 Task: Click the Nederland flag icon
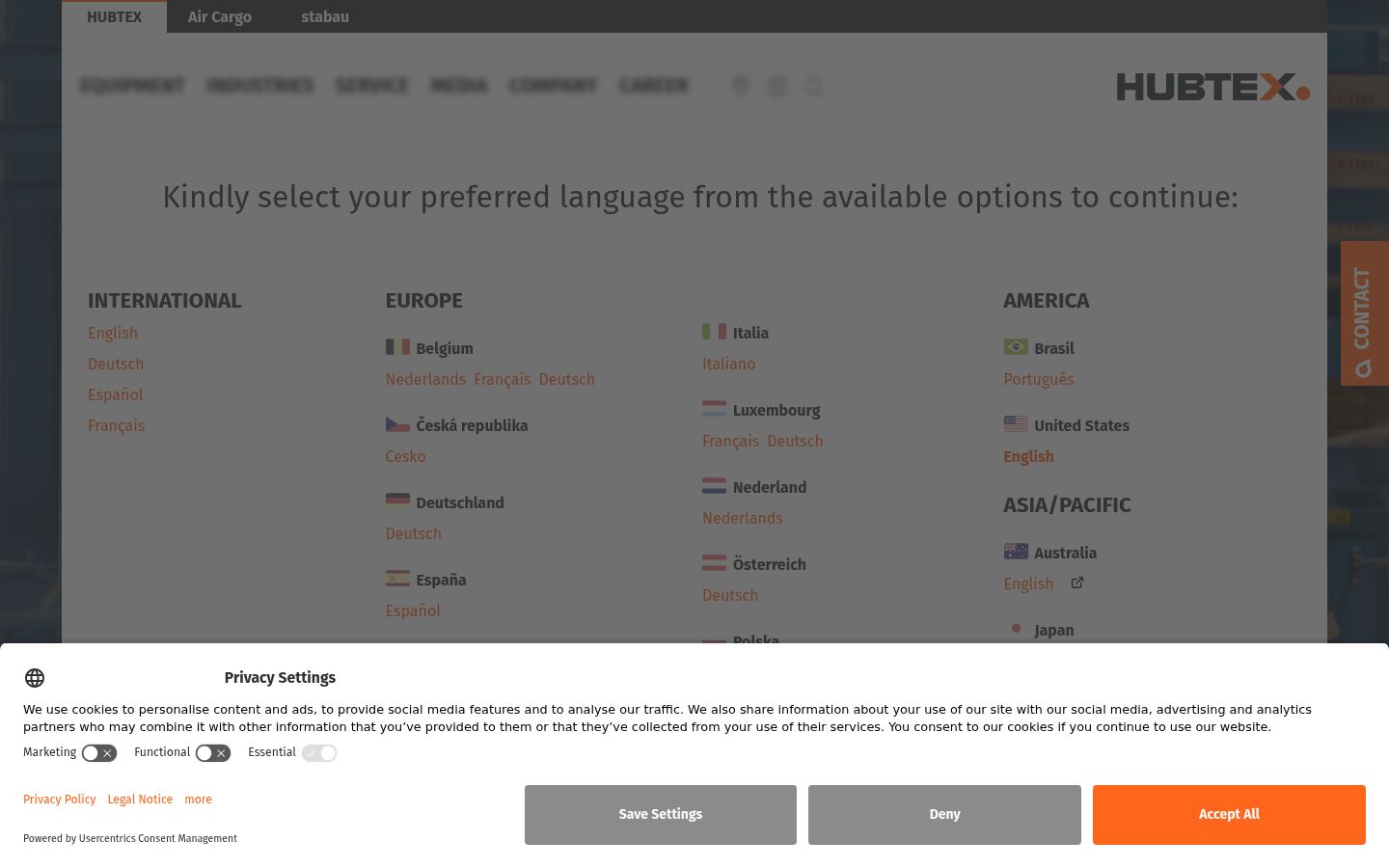click(x=714, y=485)
